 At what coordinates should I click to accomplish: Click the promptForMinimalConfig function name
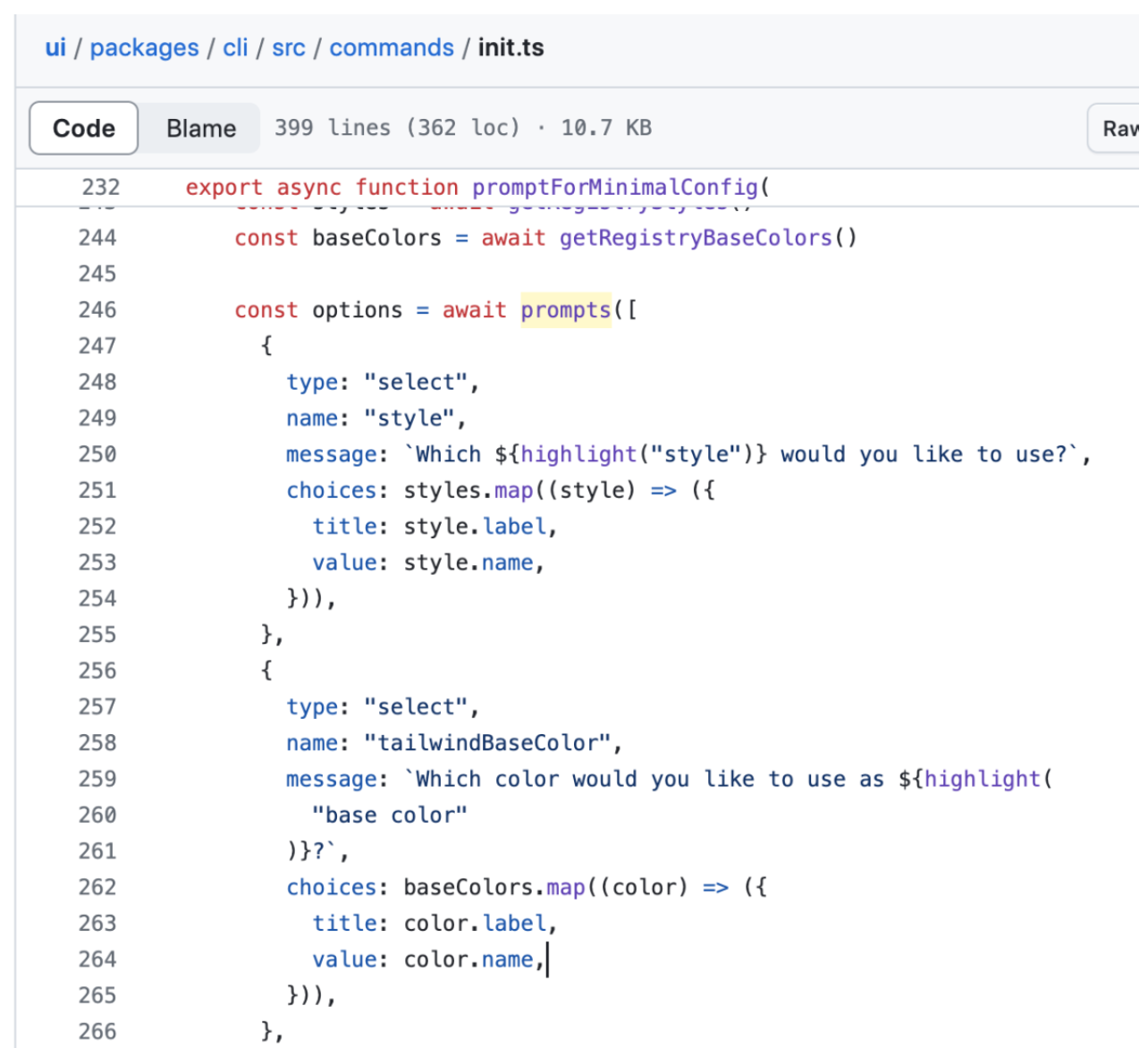(x=615, y=187)
